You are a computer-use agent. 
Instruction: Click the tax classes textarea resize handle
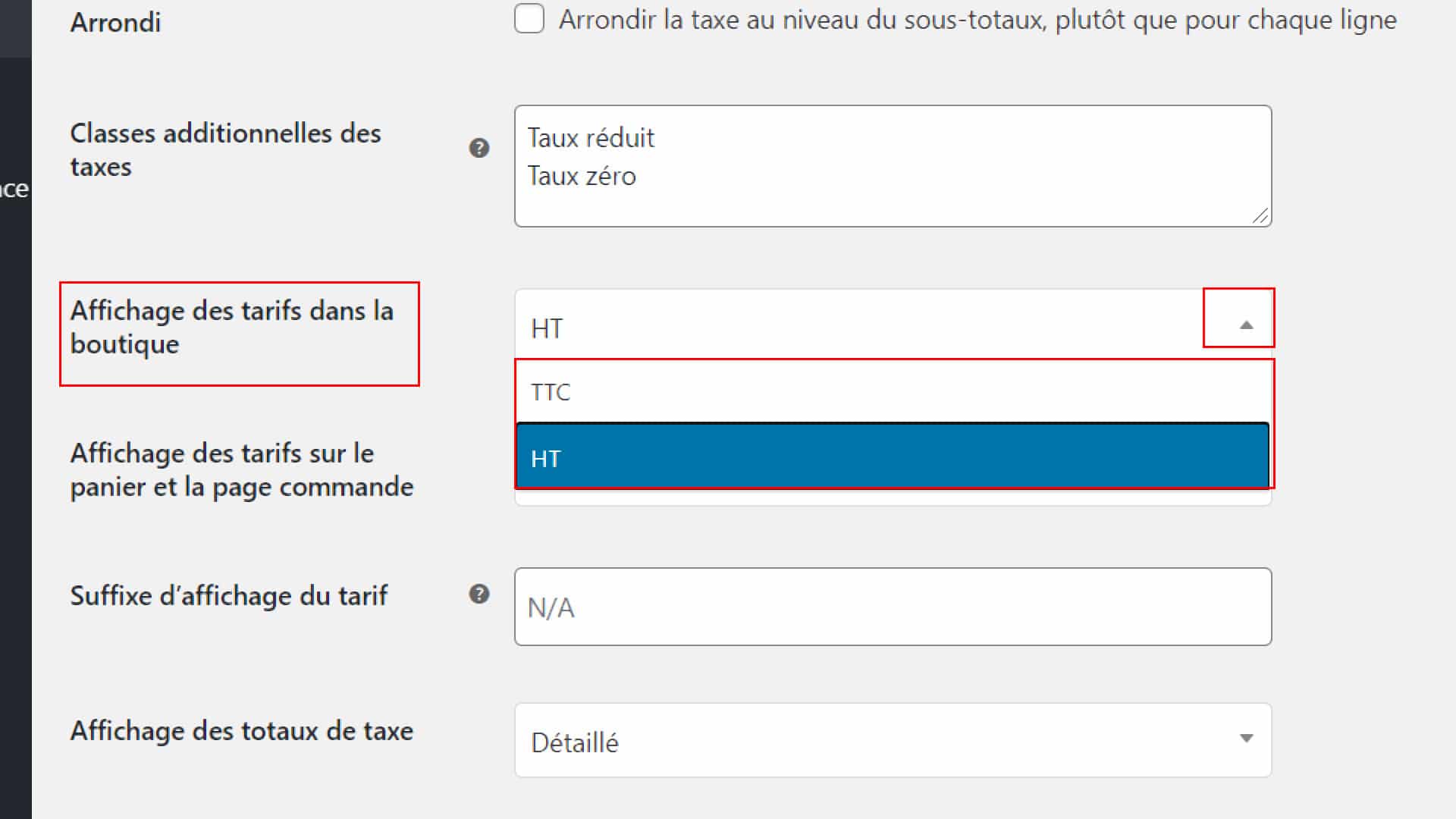coord(1260,216)
